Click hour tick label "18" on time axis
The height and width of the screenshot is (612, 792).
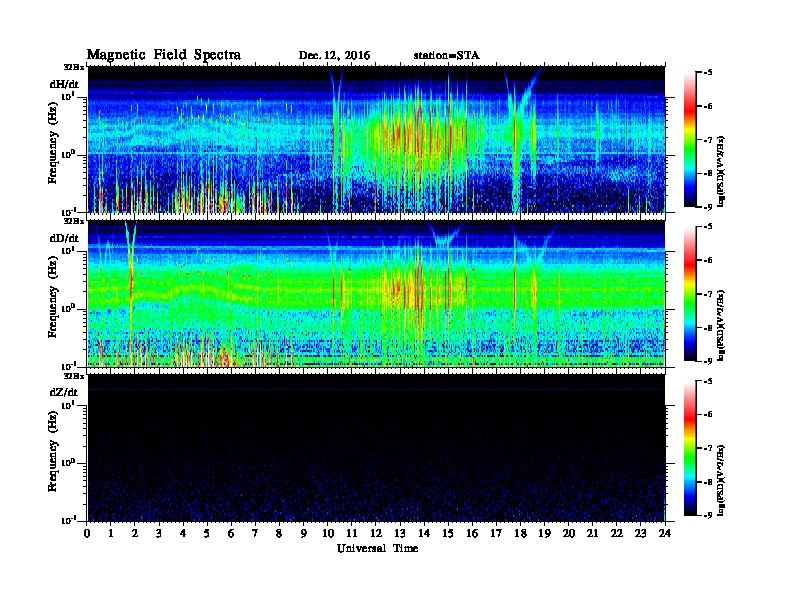coord(520,533)
